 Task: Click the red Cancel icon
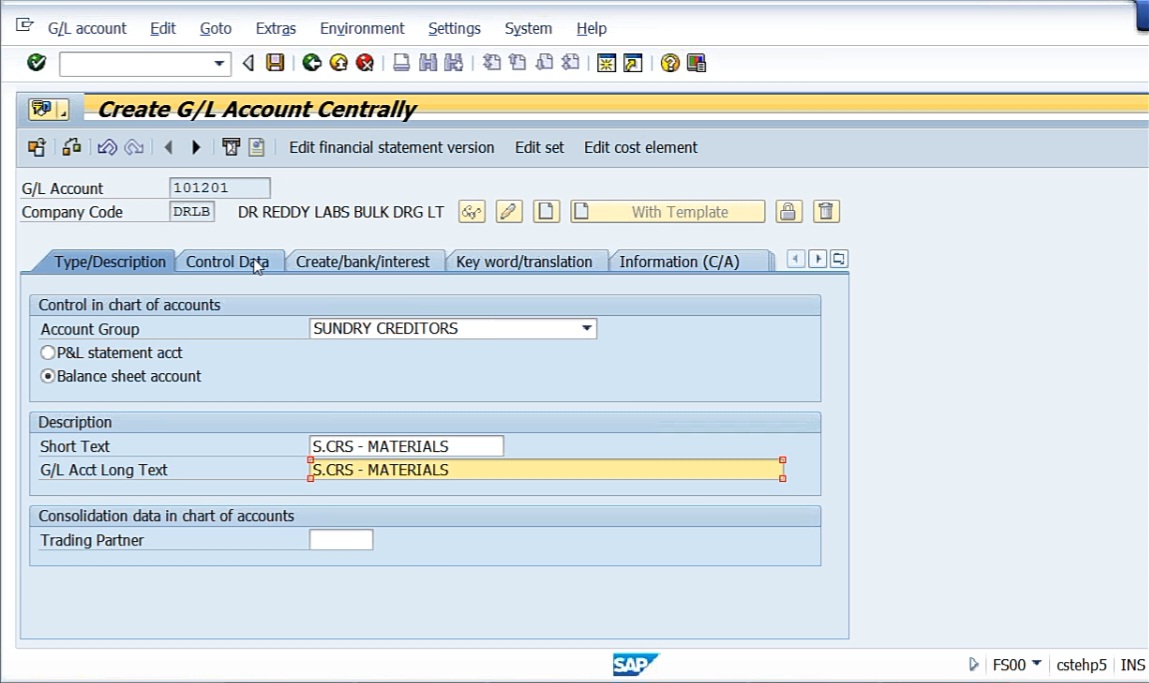click(x=365, y=63)
